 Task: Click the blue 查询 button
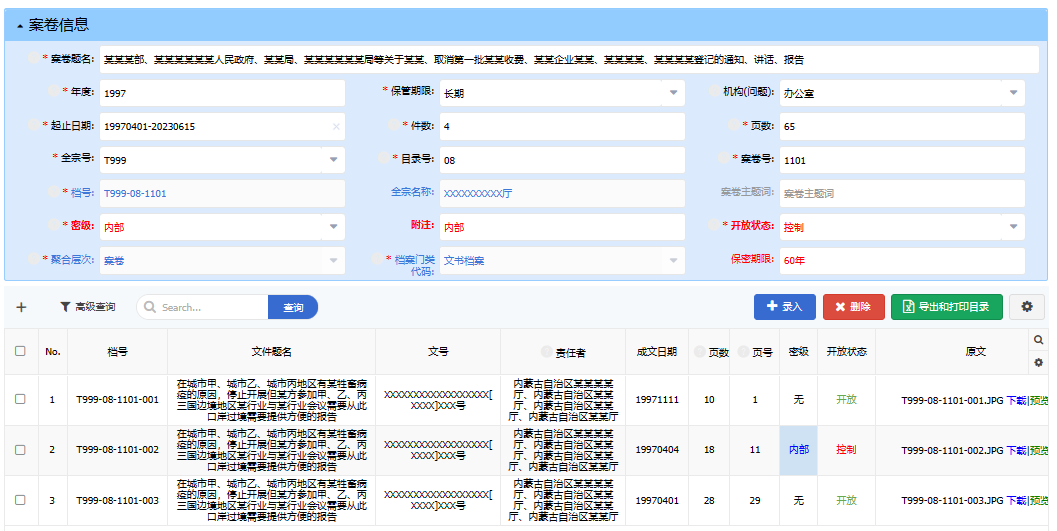click(x=293, y=307)
